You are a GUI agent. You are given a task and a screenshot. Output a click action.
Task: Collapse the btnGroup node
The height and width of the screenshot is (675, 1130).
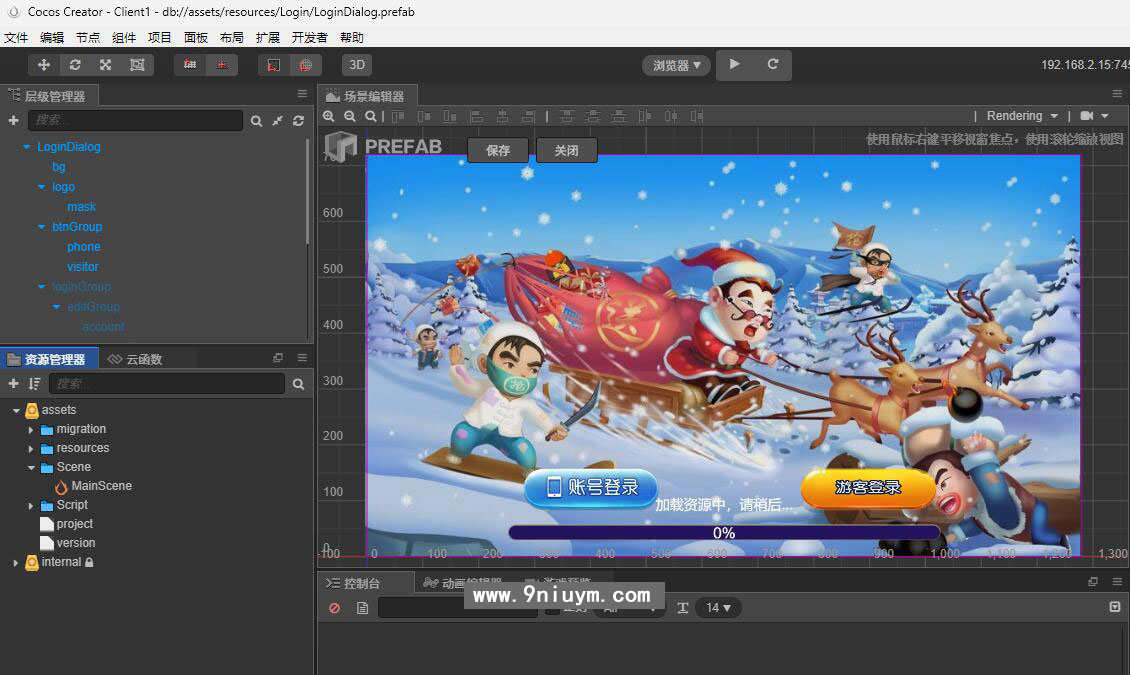click(x=42, y=227)
